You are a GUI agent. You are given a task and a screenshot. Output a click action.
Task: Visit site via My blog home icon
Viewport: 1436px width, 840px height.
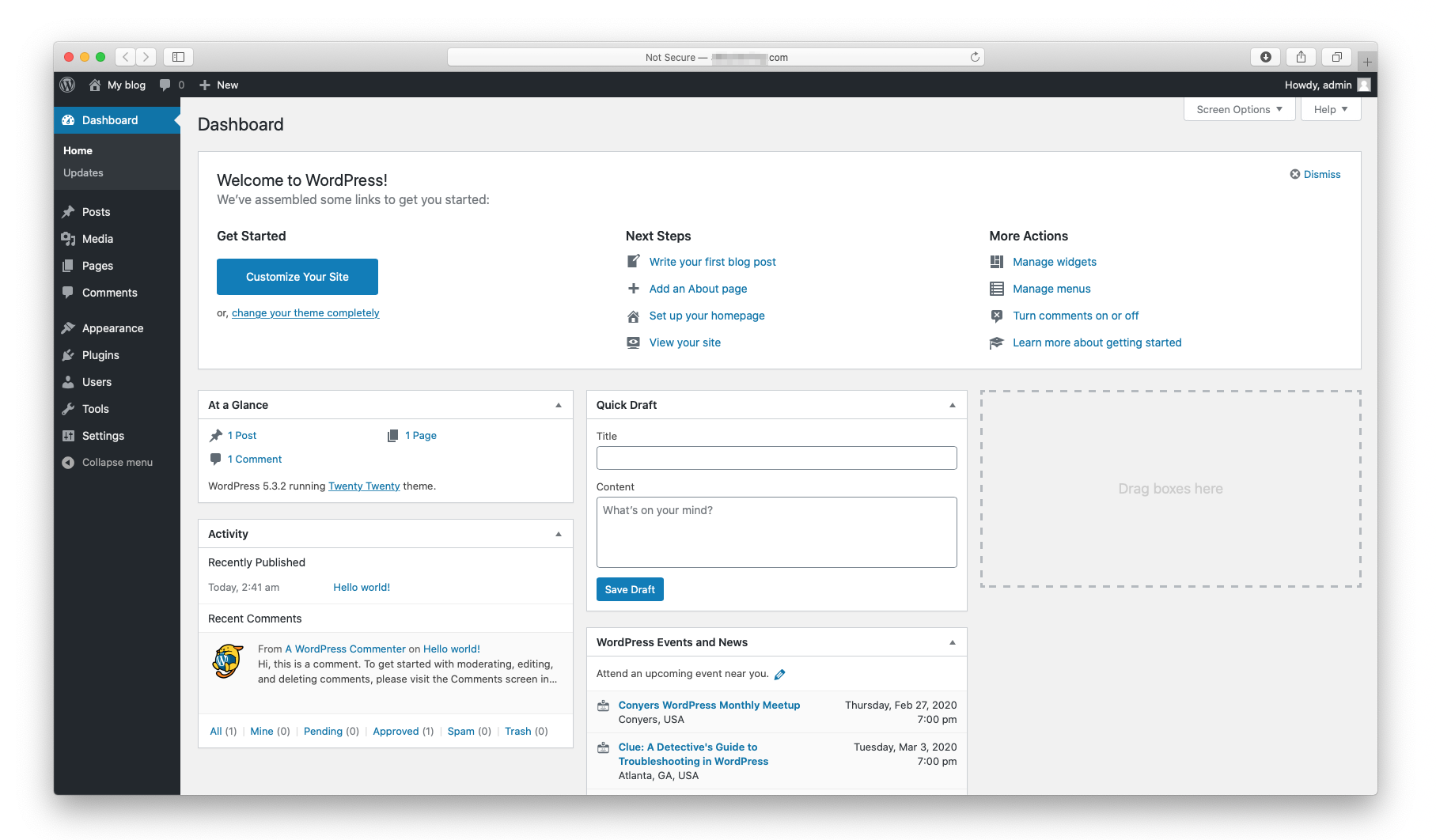(x=95, y=85)
